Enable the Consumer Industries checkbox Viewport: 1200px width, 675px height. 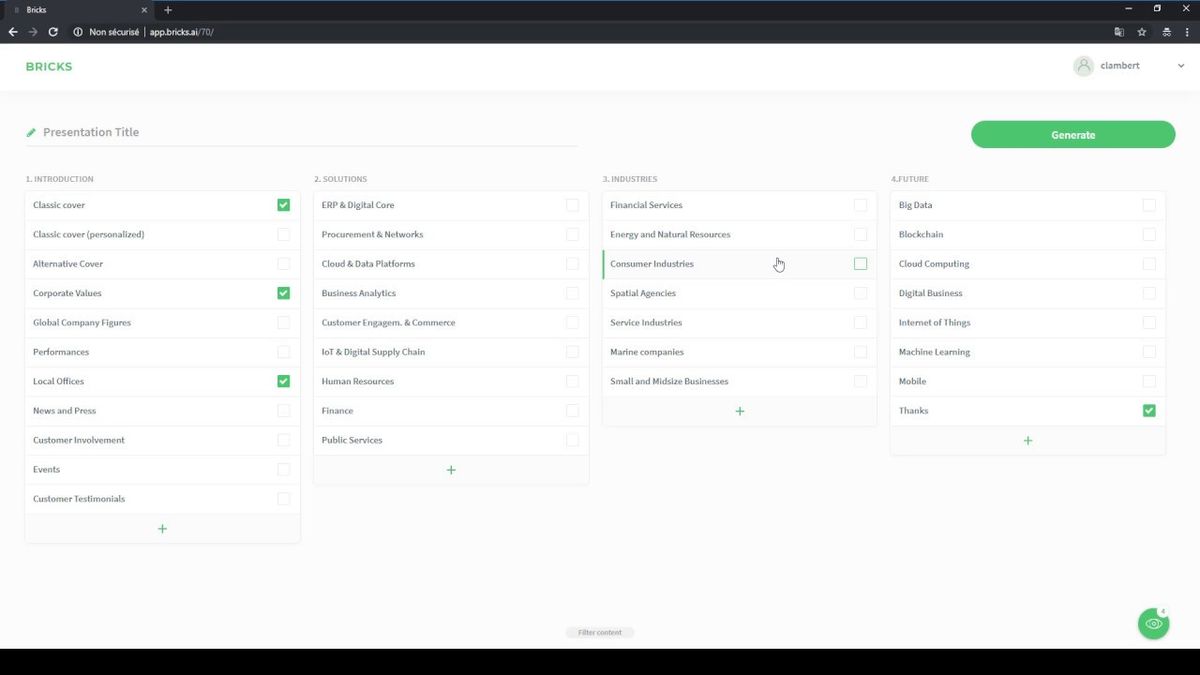[859, 263]
